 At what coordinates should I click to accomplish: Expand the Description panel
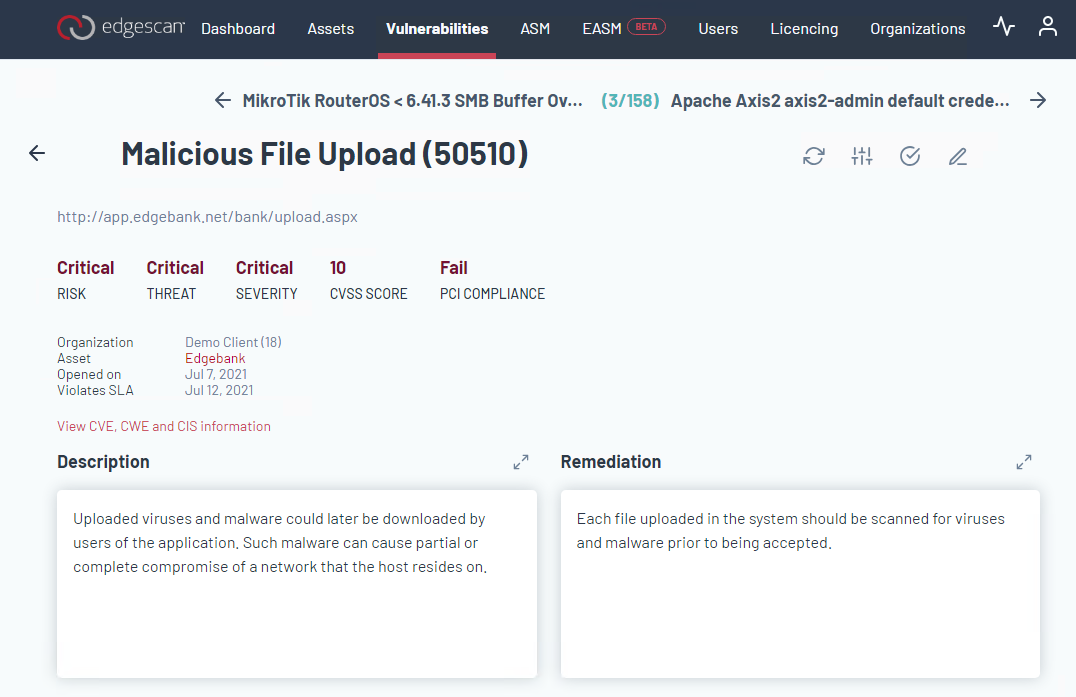(x=521, y=462)
